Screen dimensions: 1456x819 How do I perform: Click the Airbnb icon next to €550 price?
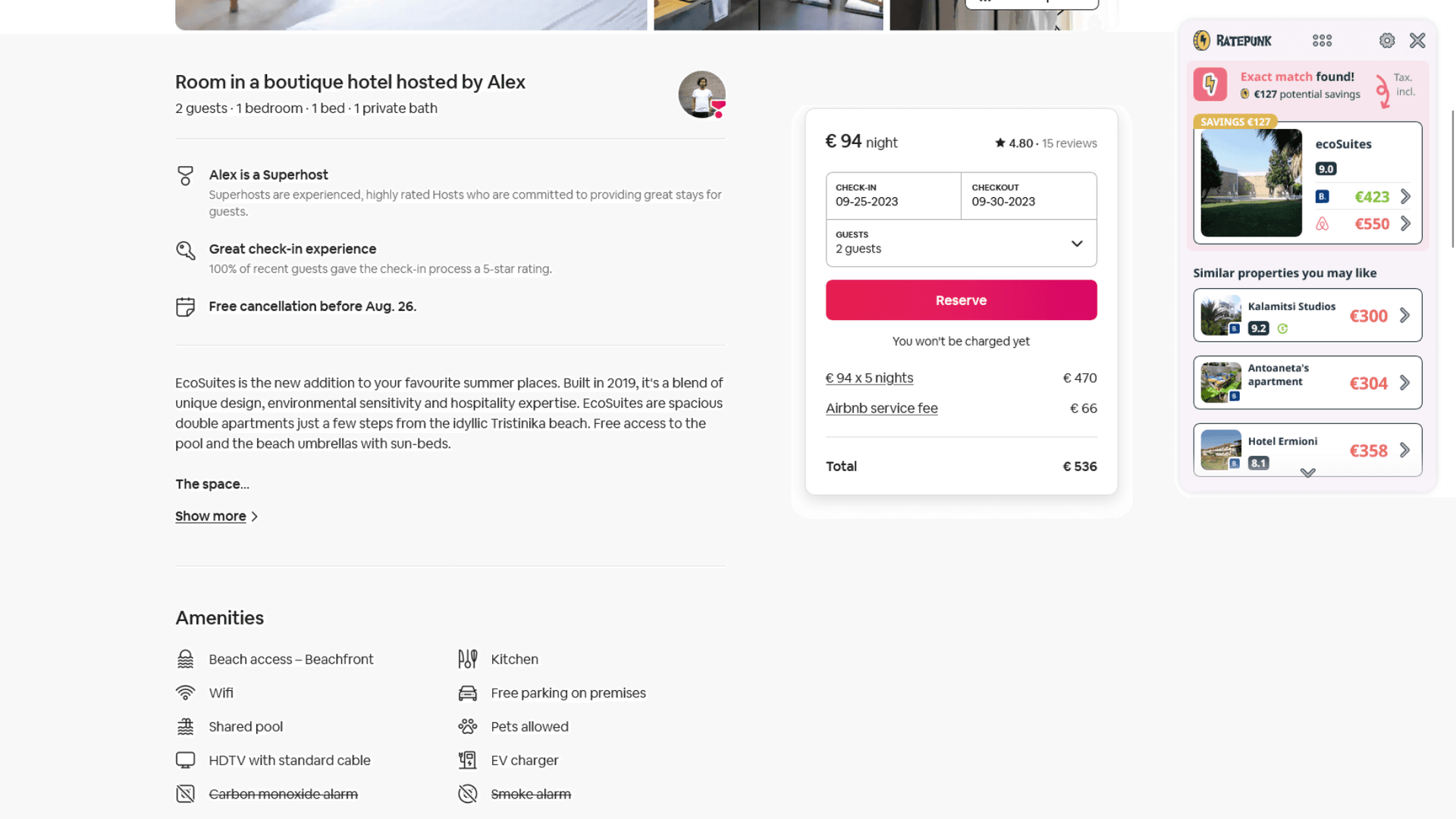pyautogui.click(x=1322, y=224)
